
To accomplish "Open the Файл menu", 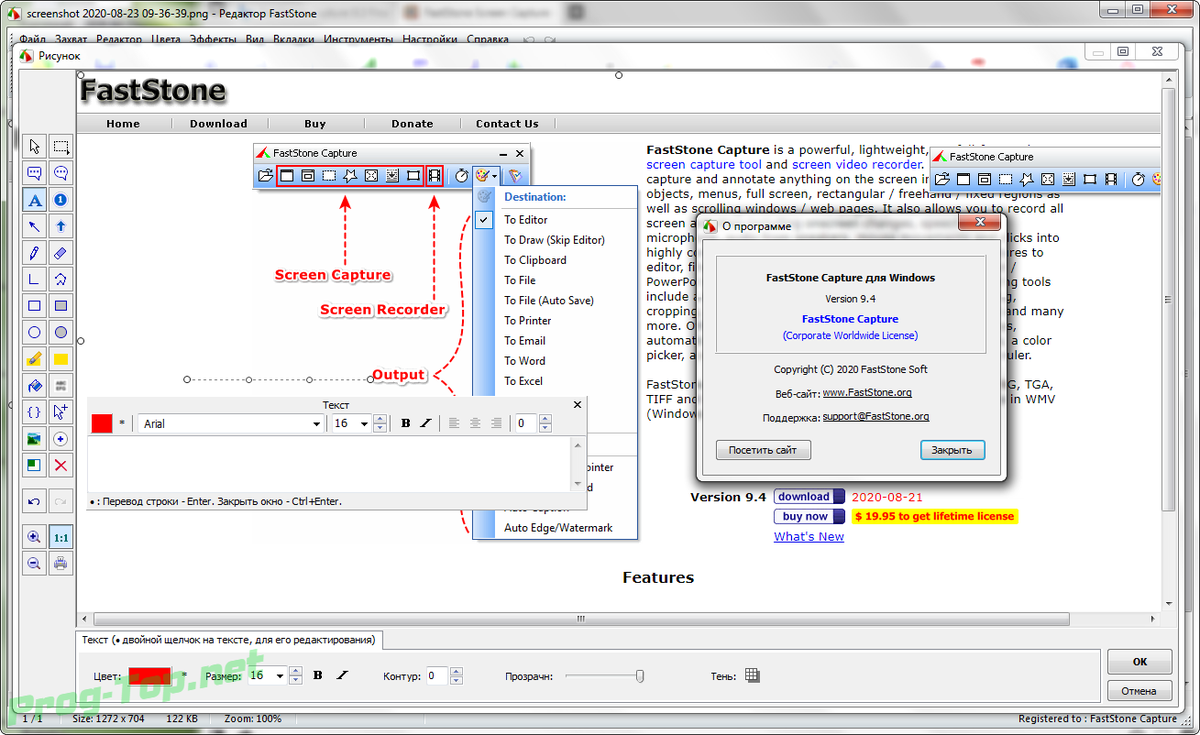I will (x=33, y=40).
